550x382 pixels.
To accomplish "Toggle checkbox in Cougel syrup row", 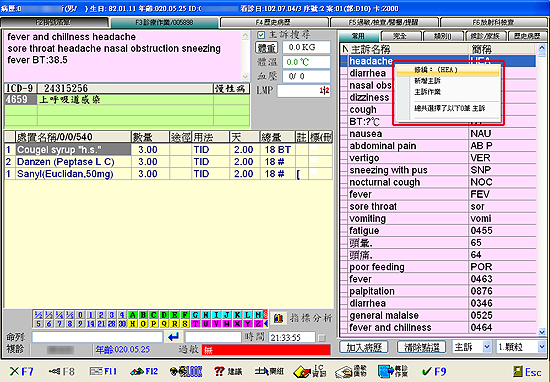I will [314, 149].
